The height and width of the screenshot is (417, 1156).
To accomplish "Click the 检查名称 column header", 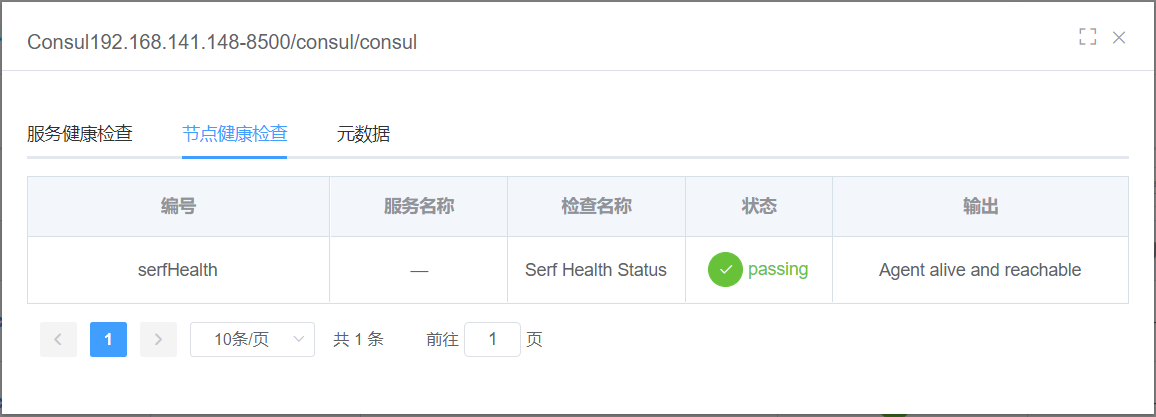I will pos(596,206).
